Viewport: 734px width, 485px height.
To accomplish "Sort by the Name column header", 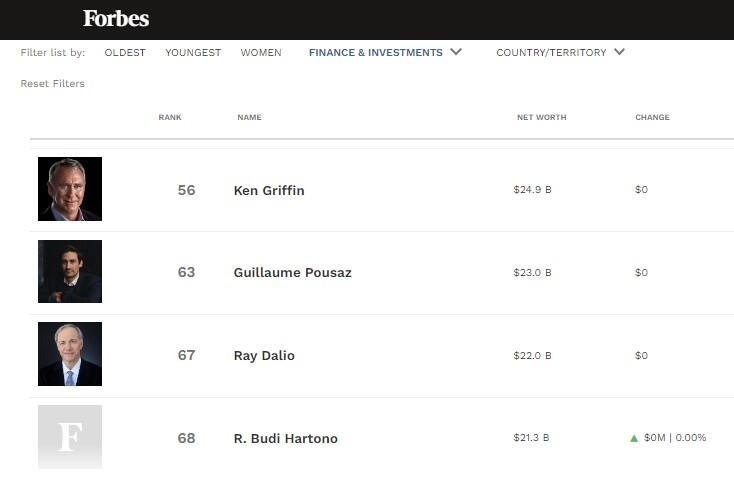I will (x=250, y=117).
